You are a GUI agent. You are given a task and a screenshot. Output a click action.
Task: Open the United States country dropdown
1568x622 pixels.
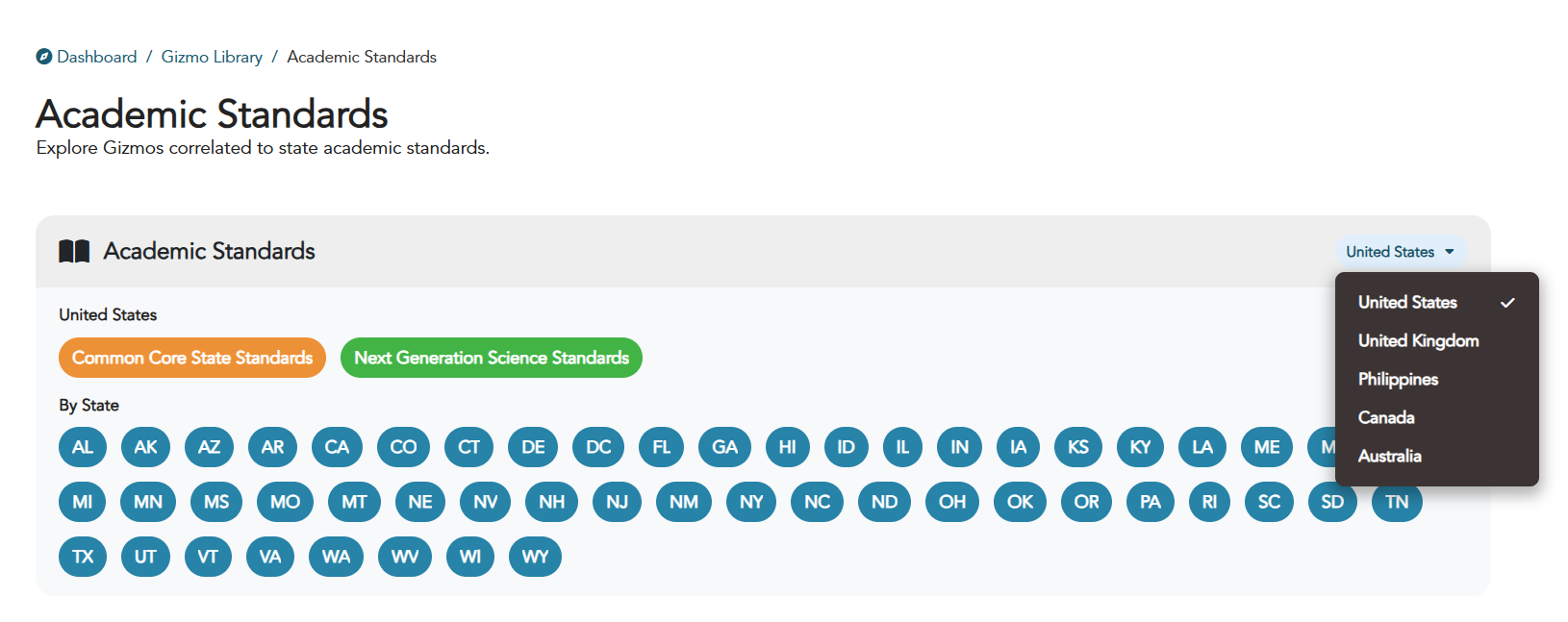[1400, 252]
